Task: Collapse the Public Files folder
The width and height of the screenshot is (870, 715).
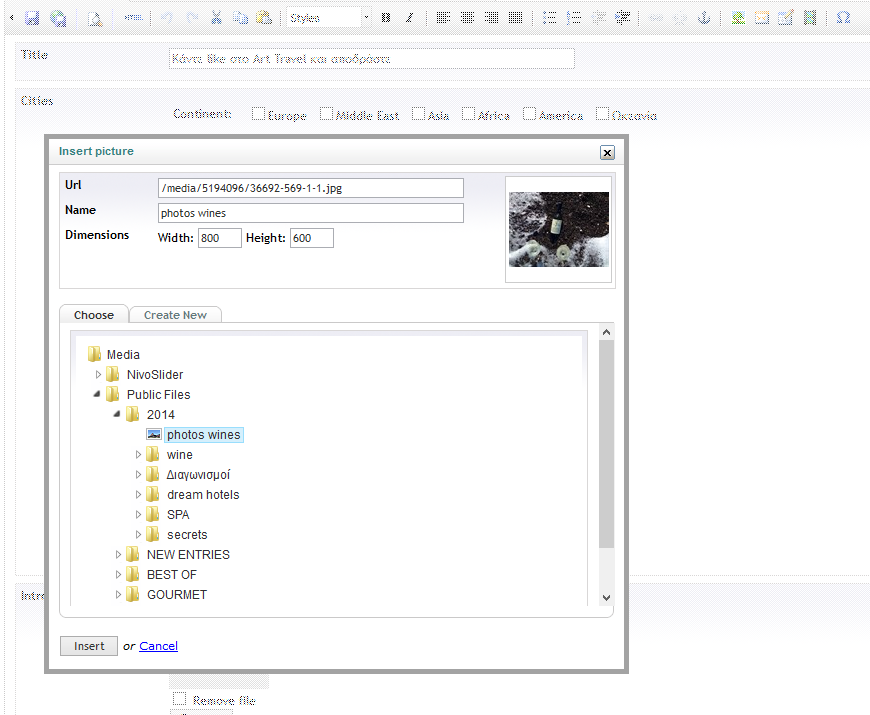Action: tap(97, 394)
